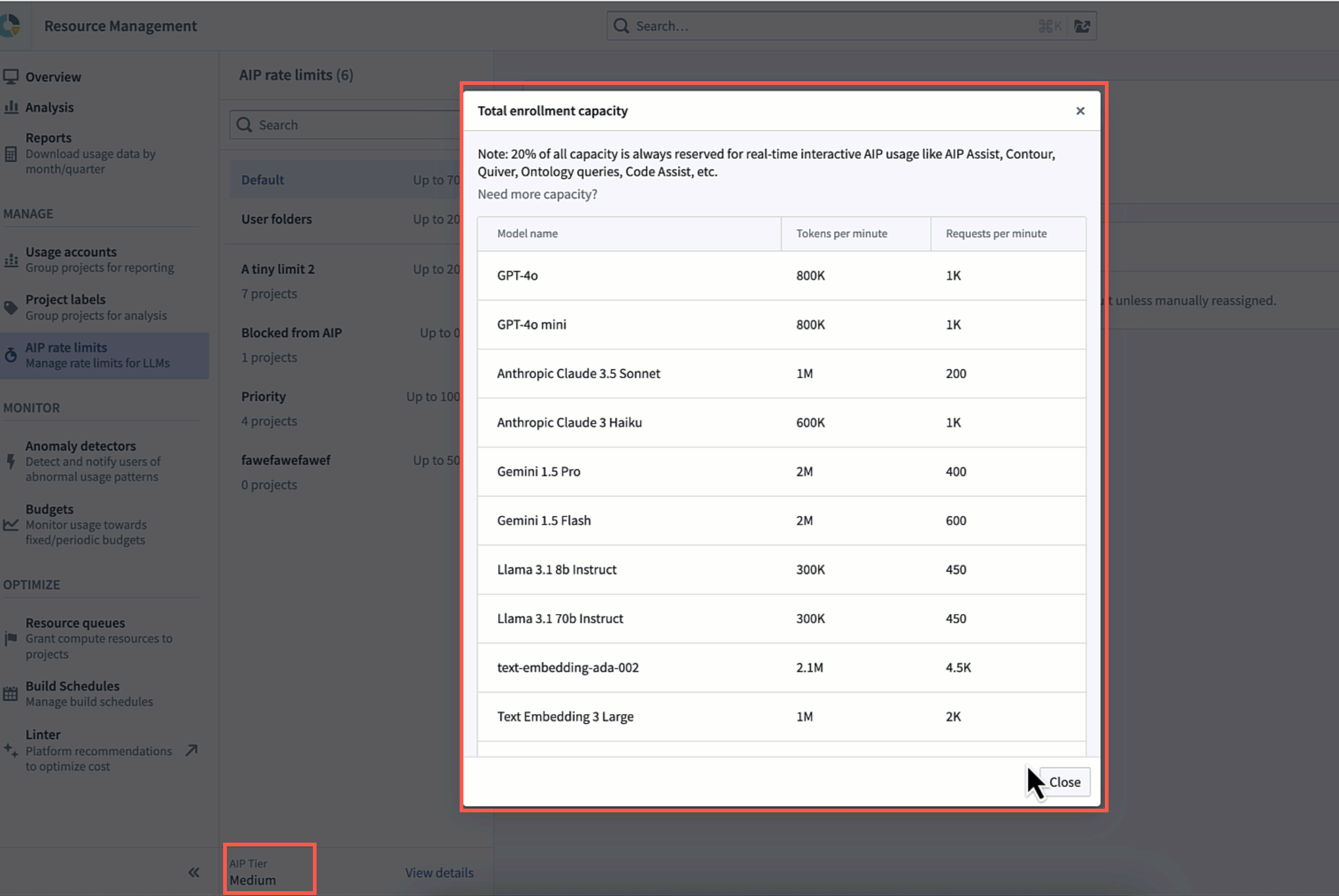Select the Default rate limit entry
The image size is (1339, 896).
(x=263, y=179)
